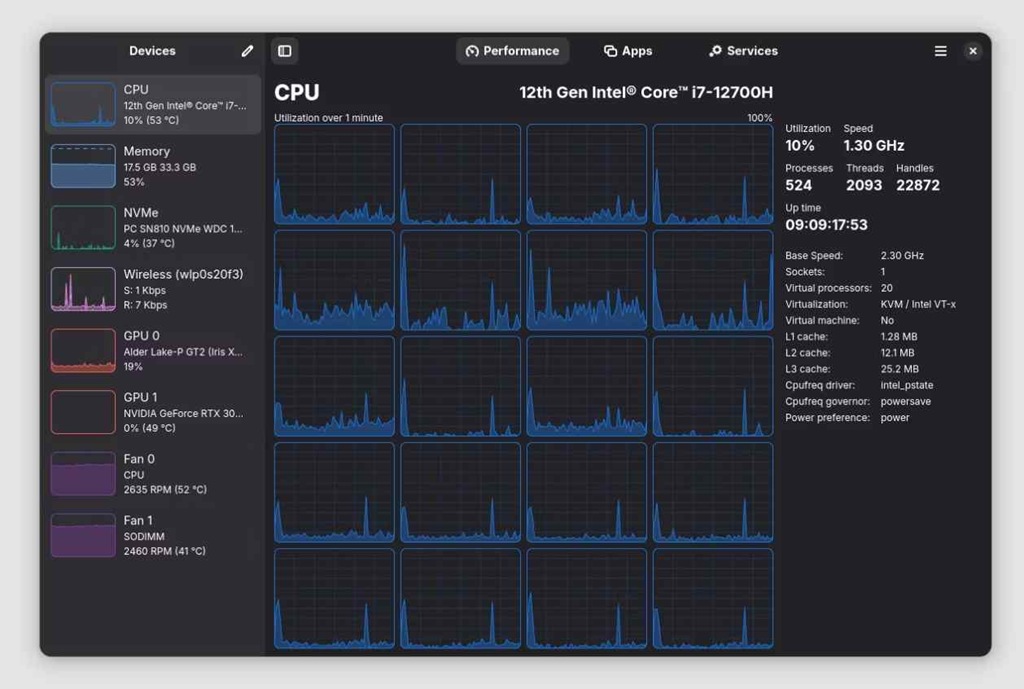This screenshot has height=689, width=1024.
Task: Click the Devices sidebar header
Action: click(152, 51)
